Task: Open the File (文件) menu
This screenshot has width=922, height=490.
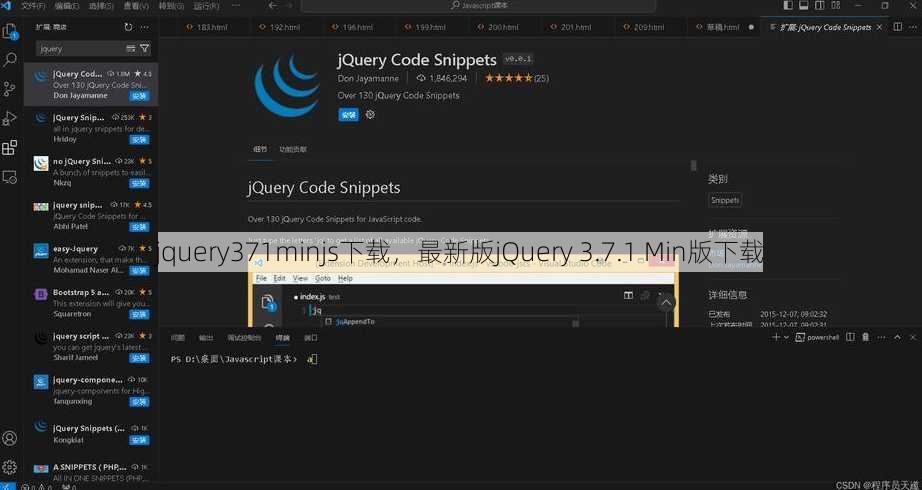Action: (x=32, y=6)
